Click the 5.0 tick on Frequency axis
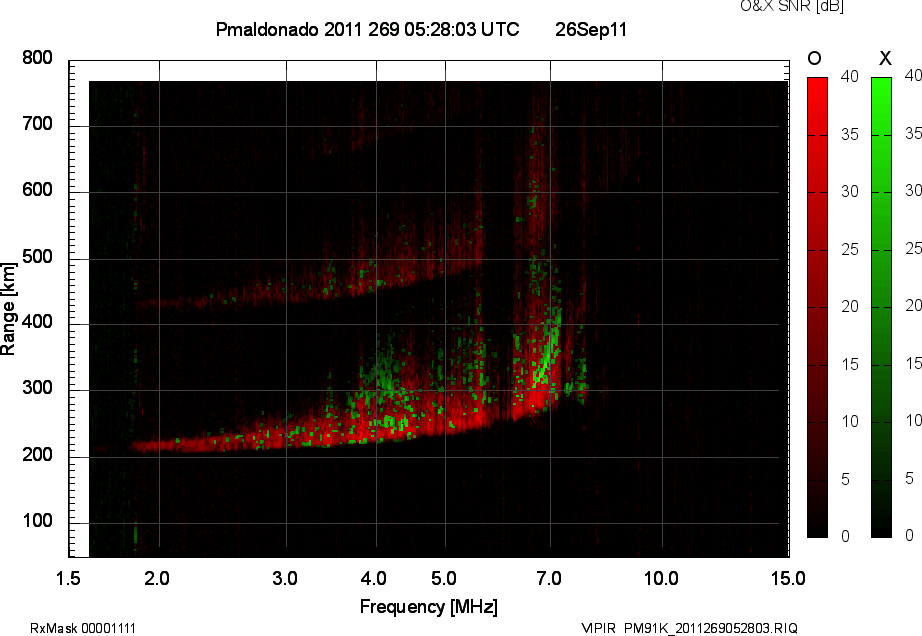Image resolution: width=922 pixels, height=636 pixels. tap(444, 579)
